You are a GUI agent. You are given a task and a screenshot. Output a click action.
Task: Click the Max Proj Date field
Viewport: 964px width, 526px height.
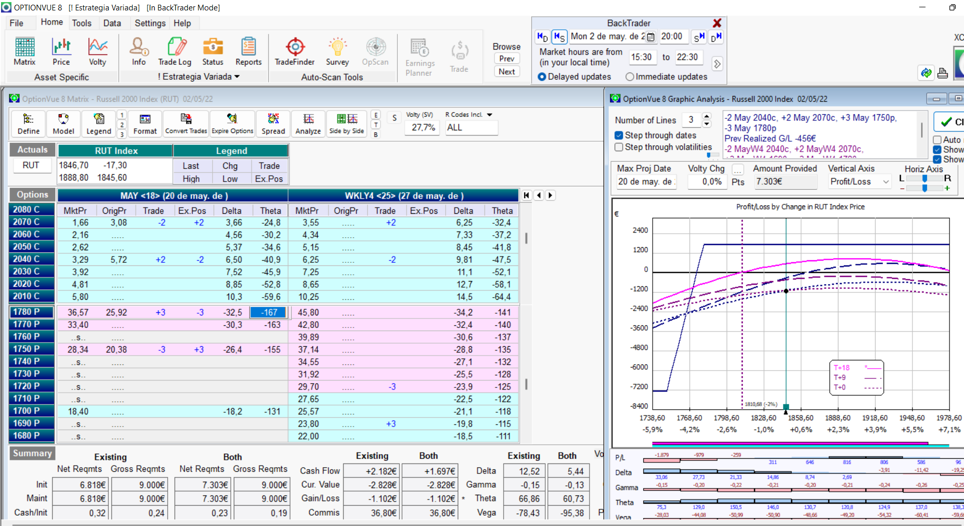pos(646,182)
